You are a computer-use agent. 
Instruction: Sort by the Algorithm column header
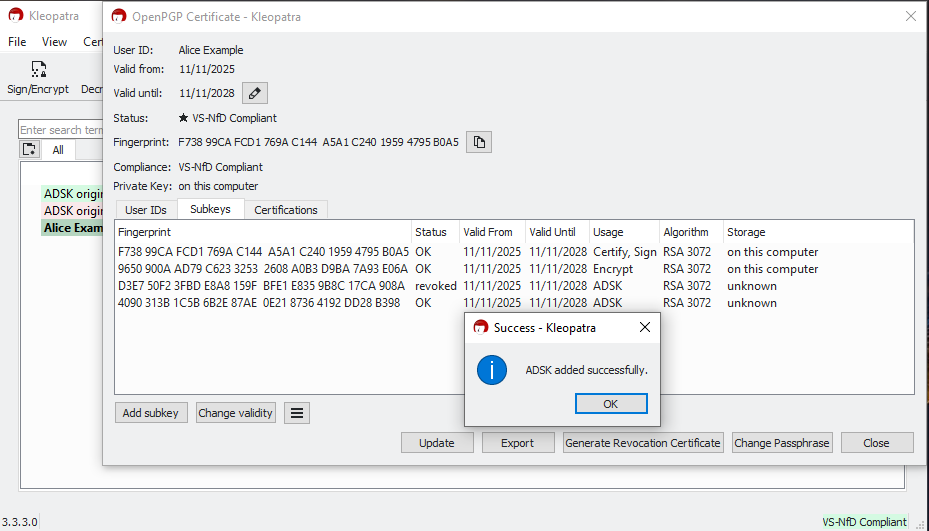(691, 232)
